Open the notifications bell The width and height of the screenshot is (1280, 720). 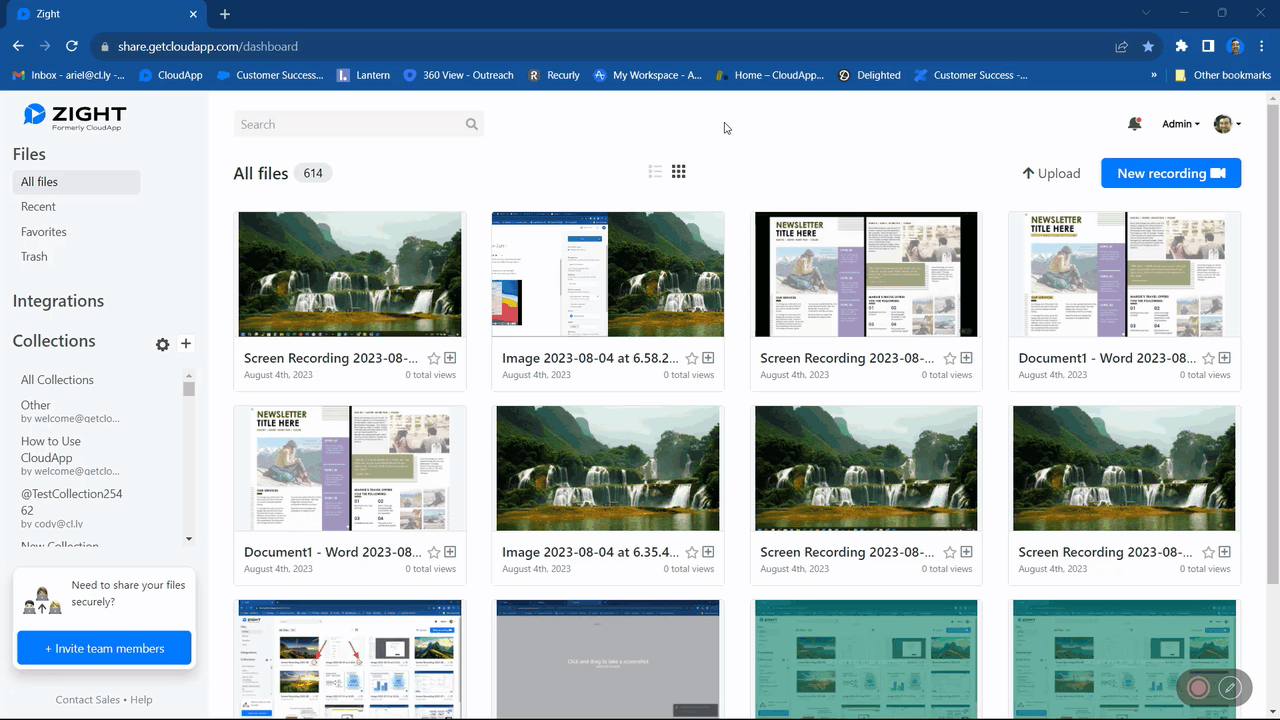pos(1134,124)
